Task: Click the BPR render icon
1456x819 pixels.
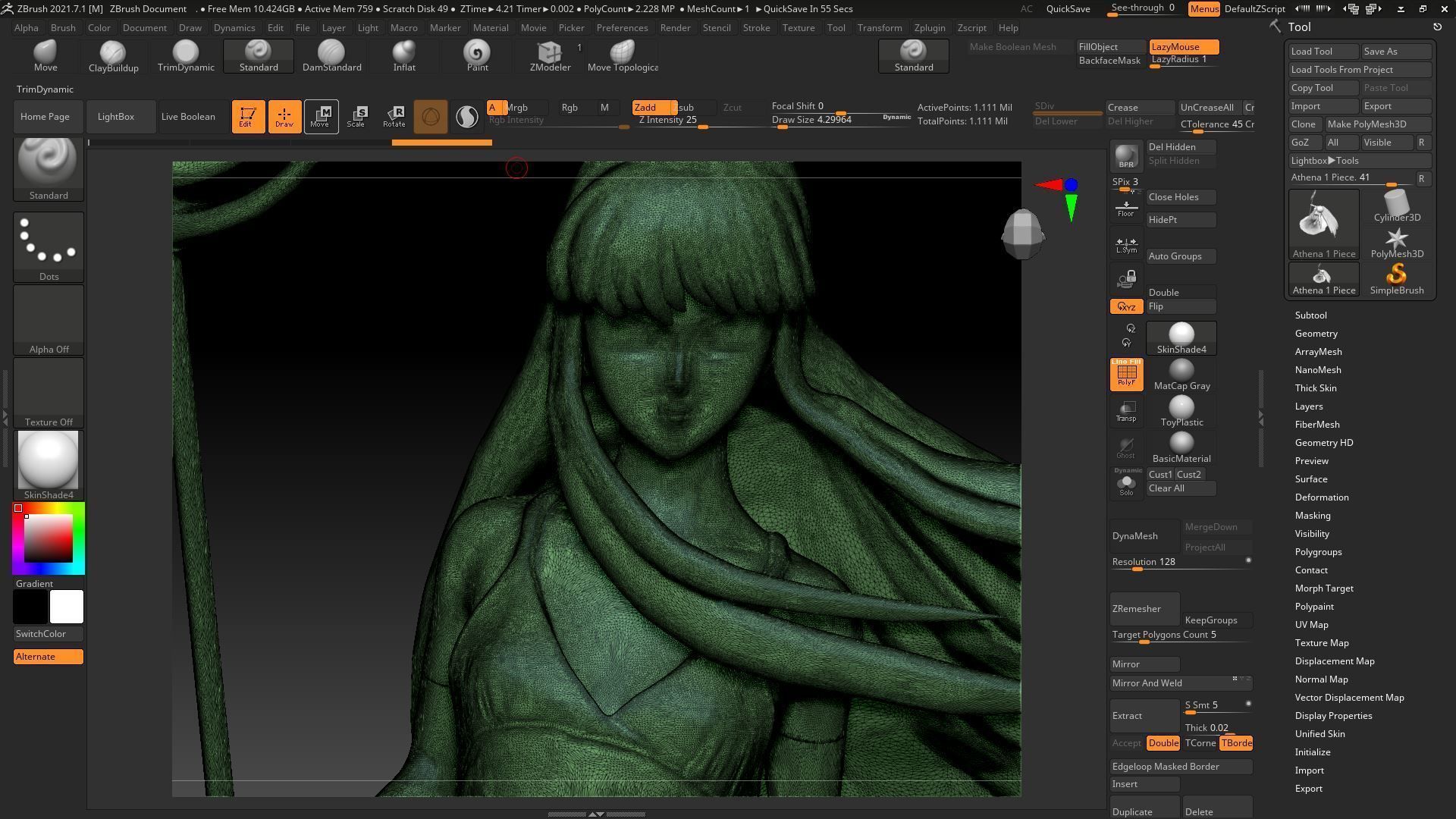Action: coord(1126,156)
